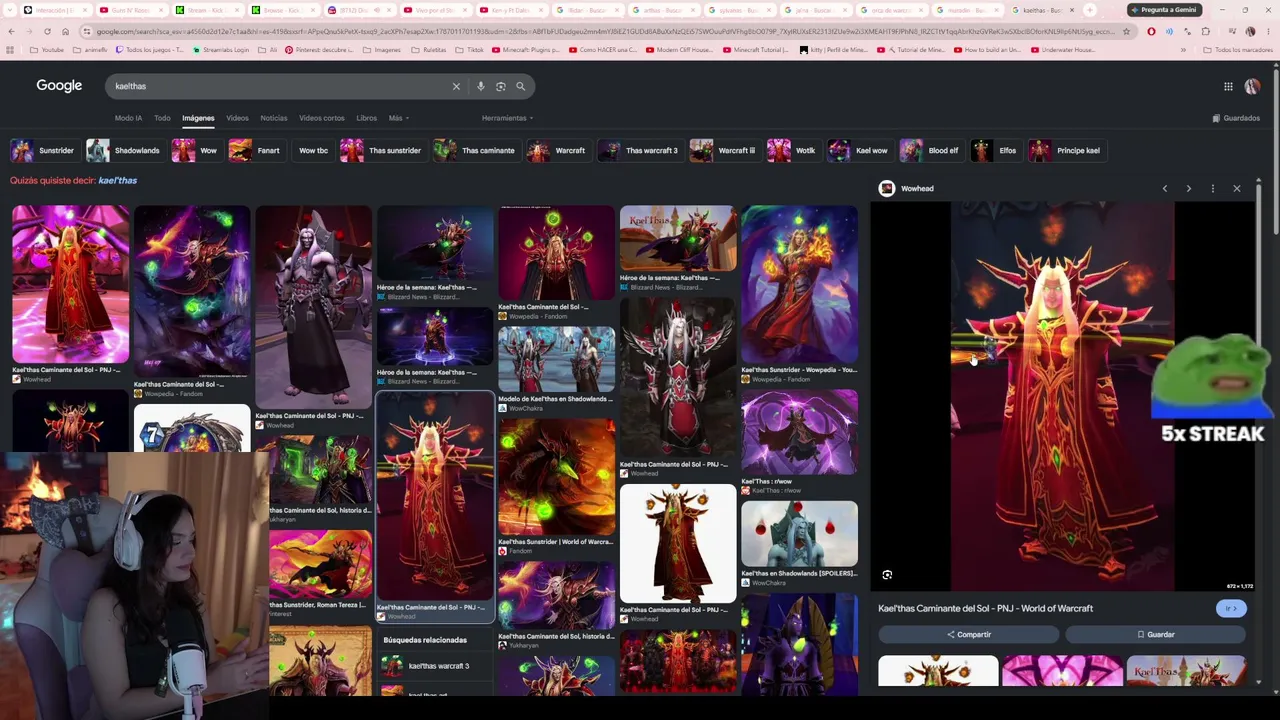The width and height of the screenshot is (1280, 720).
Task: Open the Google account avatar menu
Action: (1252, 87)
